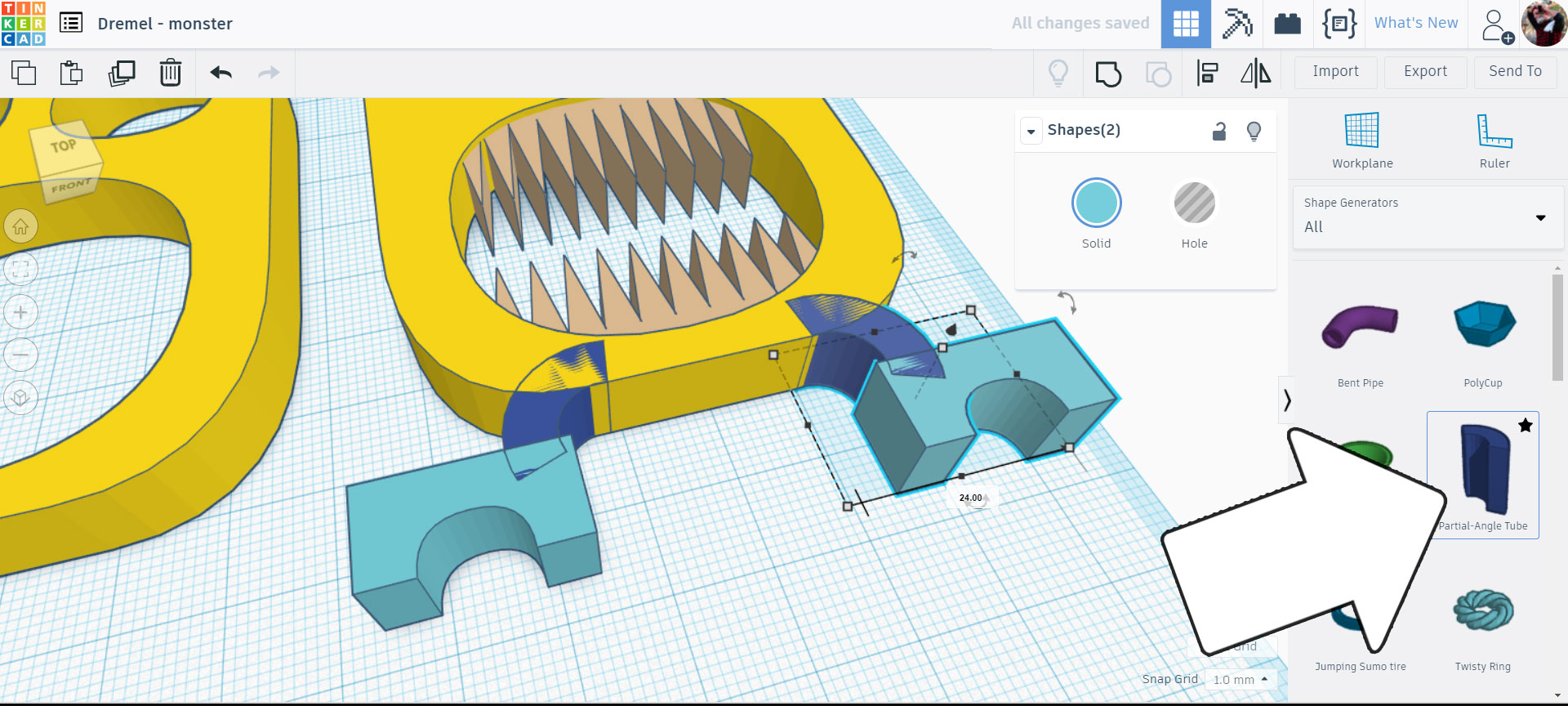Select the lower-left teal block shape
Screen dimensions: 1568x706
tap(474, 531)
